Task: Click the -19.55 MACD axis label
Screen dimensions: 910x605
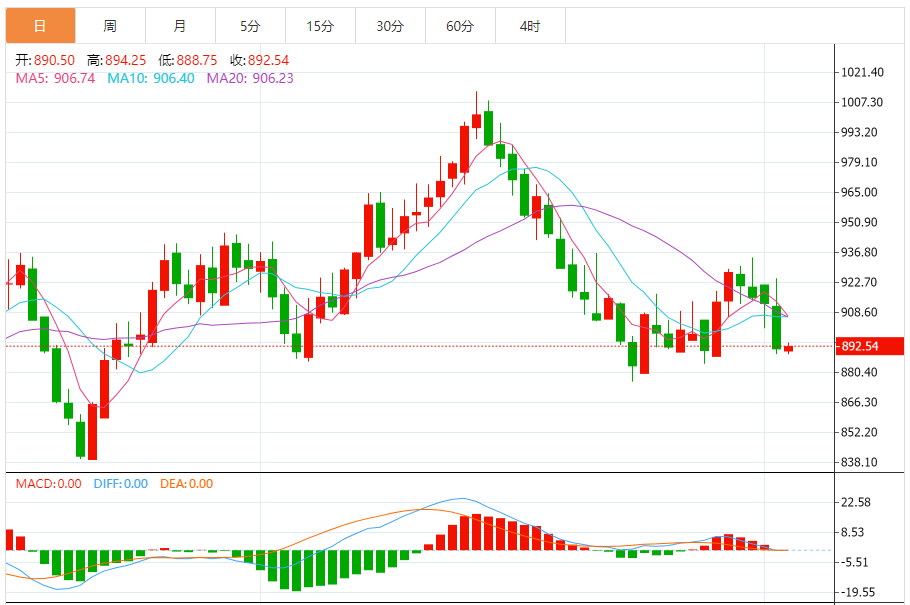Action: [856, 593]
